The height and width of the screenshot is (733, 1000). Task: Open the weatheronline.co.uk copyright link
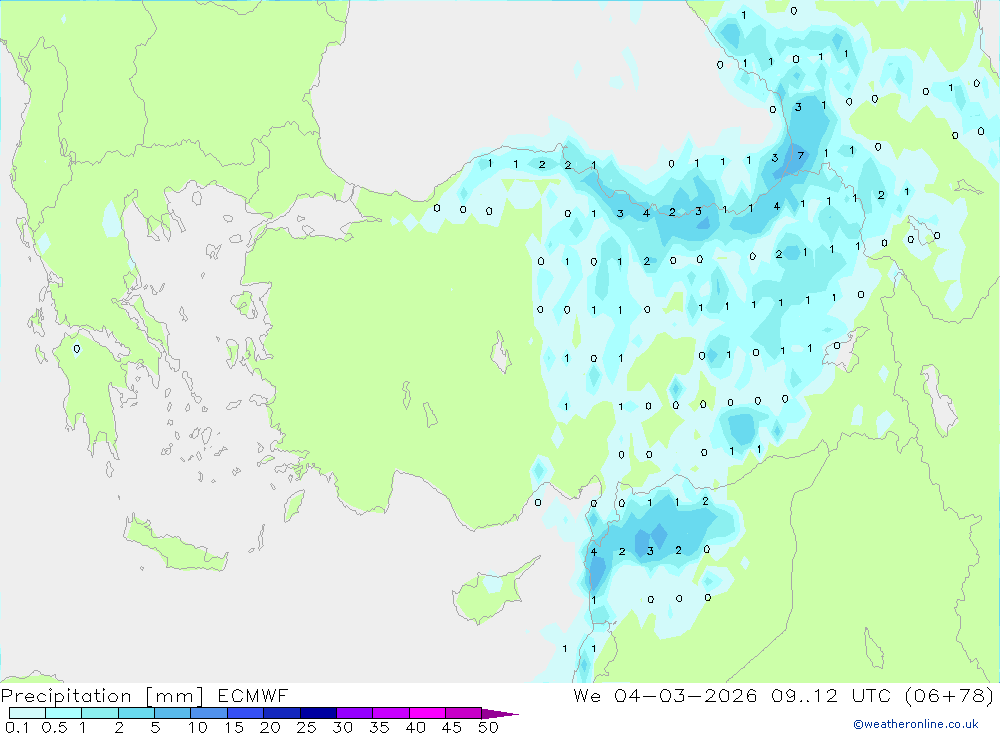click(916, 724)
